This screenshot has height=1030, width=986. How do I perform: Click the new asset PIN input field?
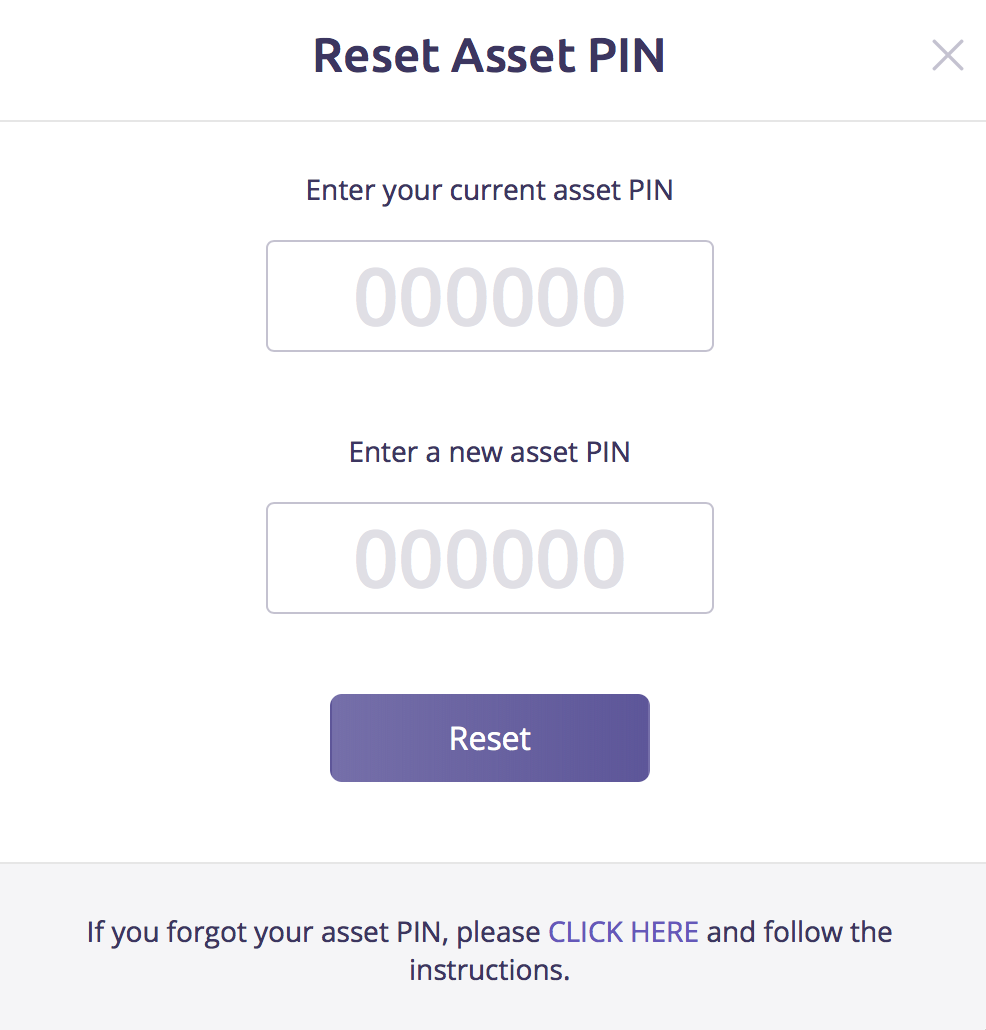(x=490, y=558)
